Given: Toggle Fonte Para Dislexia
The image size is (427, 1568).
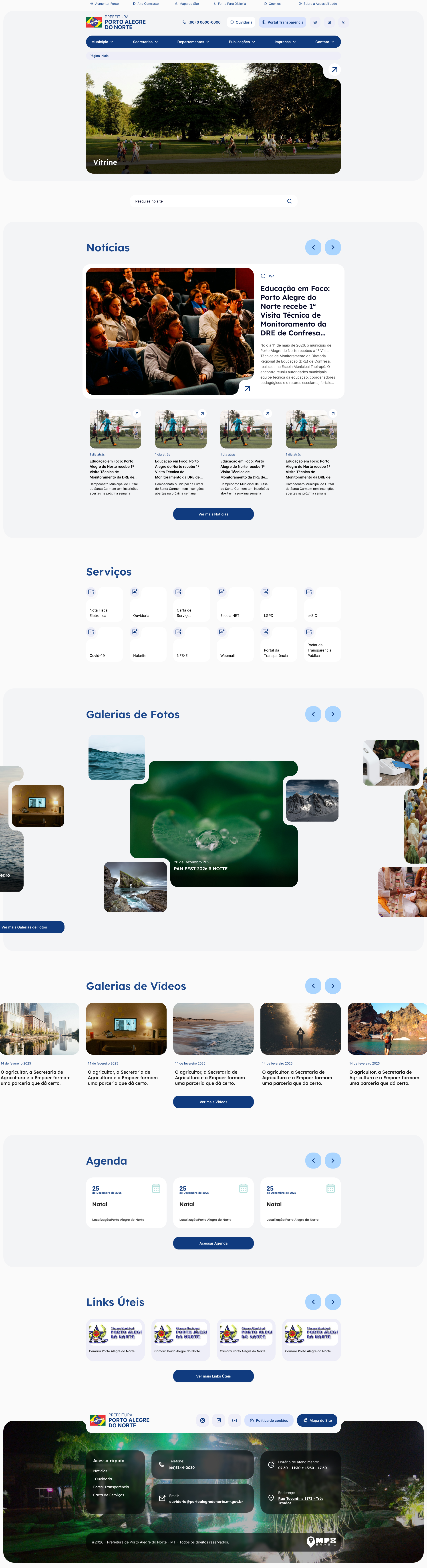Looking at the screenshot, I should (x=230, y=4).
